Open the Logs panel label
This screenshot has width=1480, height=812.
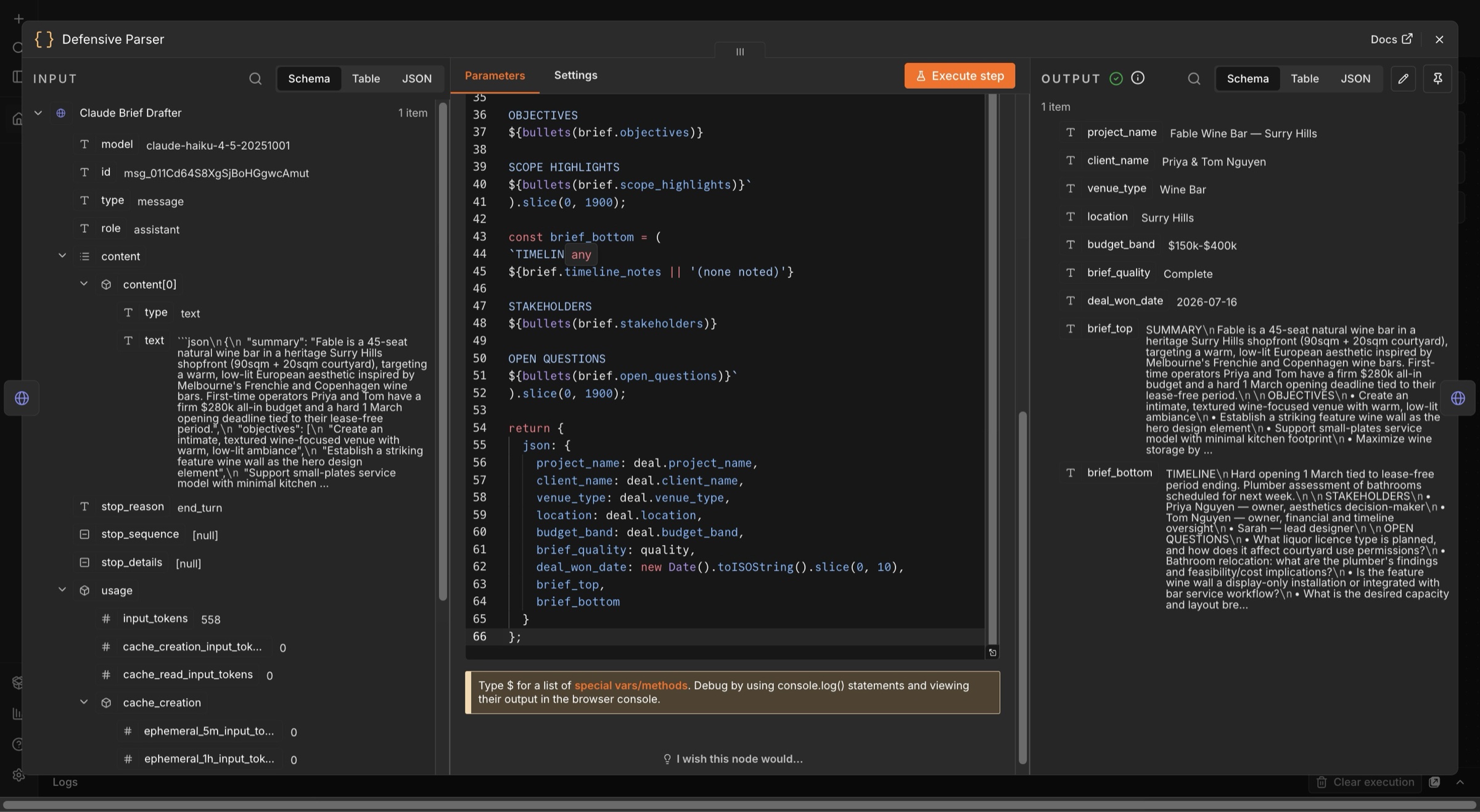pyautogui.click(x=65, y=782)
